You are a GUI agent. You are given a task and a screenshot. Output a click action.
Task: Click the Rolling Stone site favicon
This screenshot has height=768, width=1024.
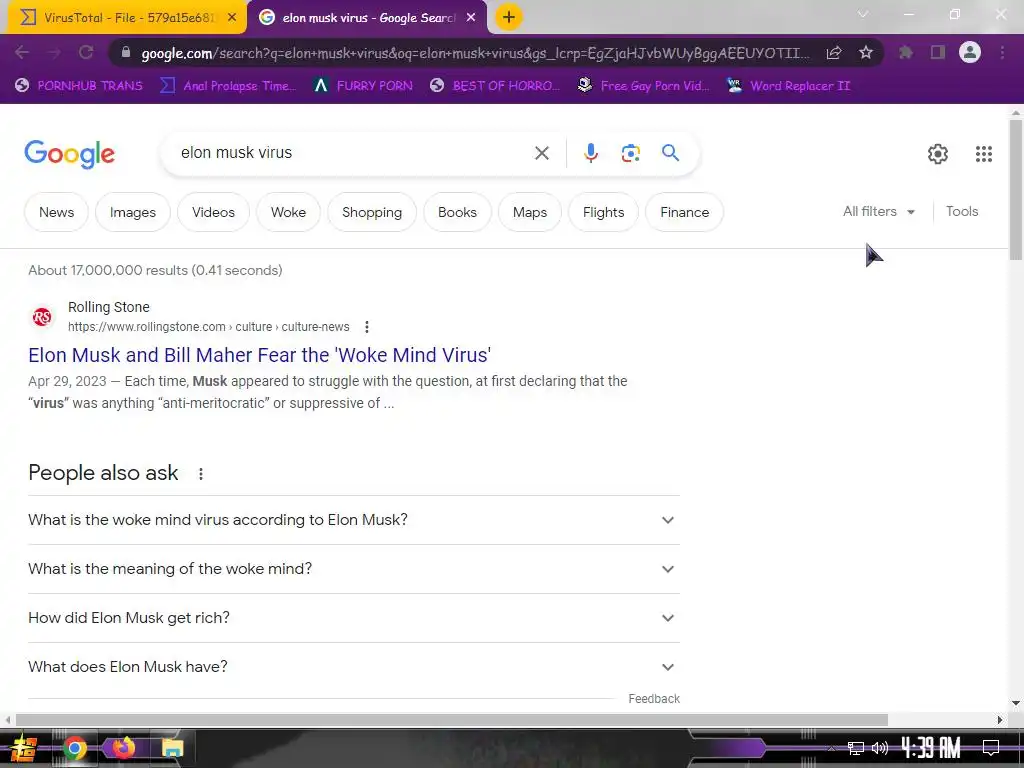tap(42, 317)
